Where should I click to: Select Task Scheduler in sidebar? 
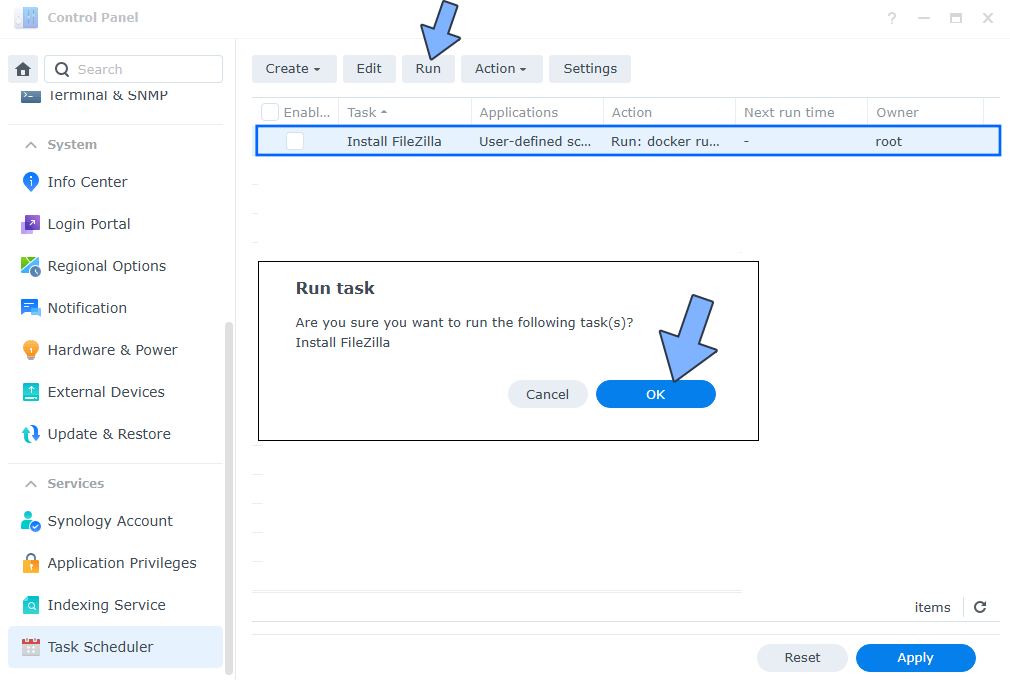pos(115,647)
